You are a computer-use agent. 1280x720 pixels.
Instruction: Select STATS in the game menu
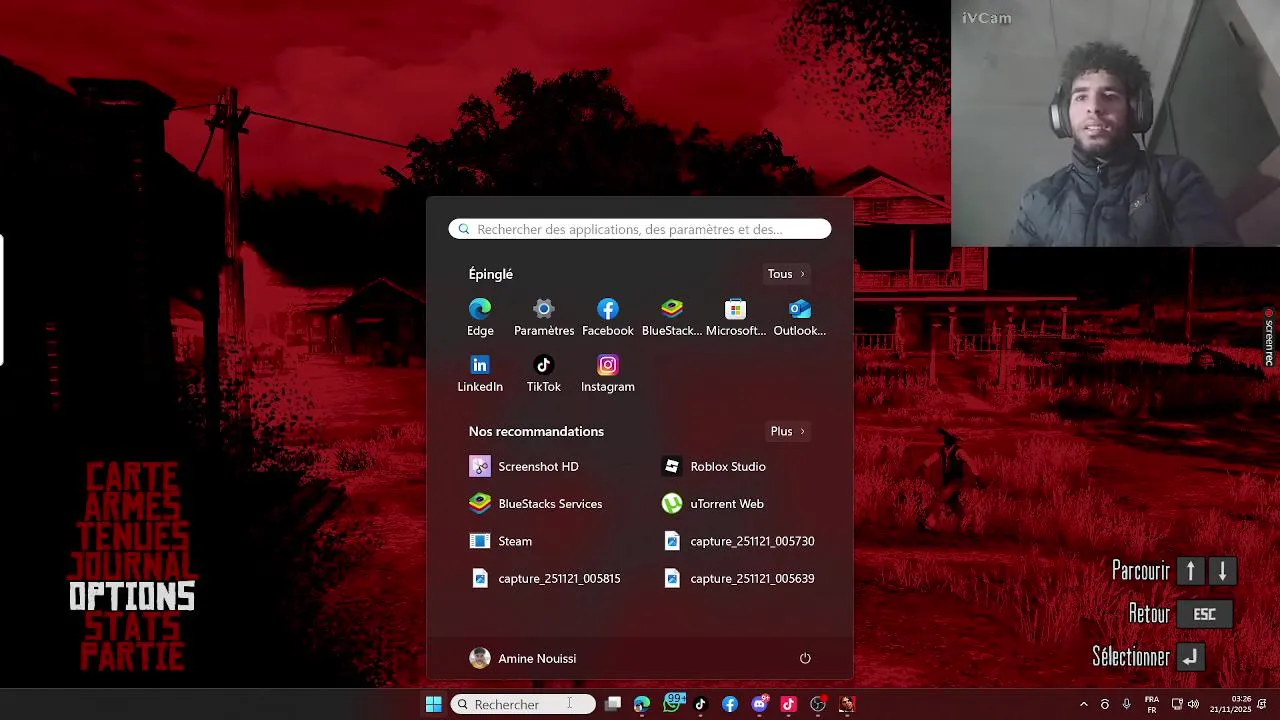tap(132, 627)
